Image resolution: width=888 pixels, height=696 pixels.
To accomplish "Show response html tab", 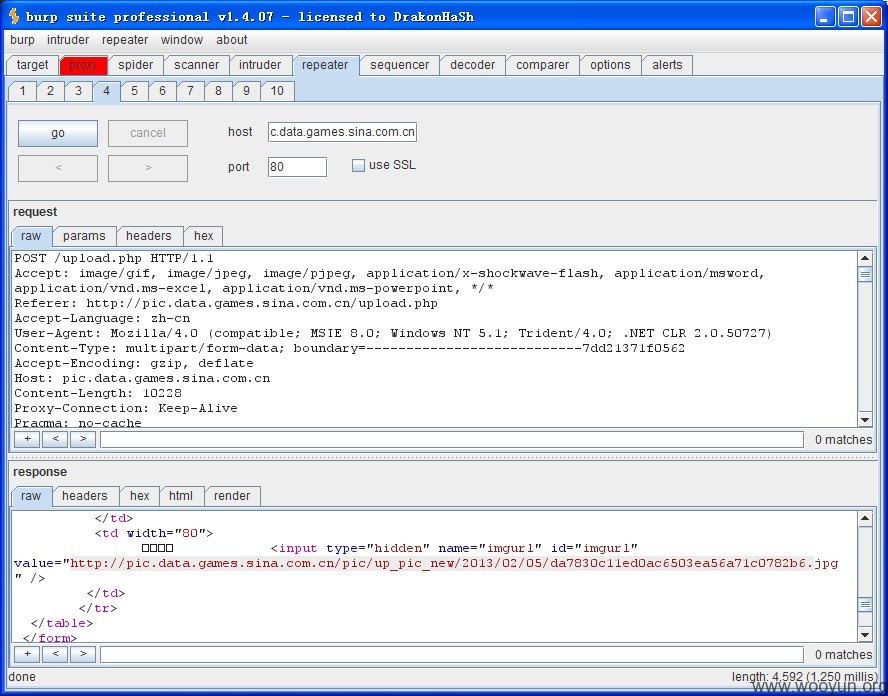I will (181, 496).
